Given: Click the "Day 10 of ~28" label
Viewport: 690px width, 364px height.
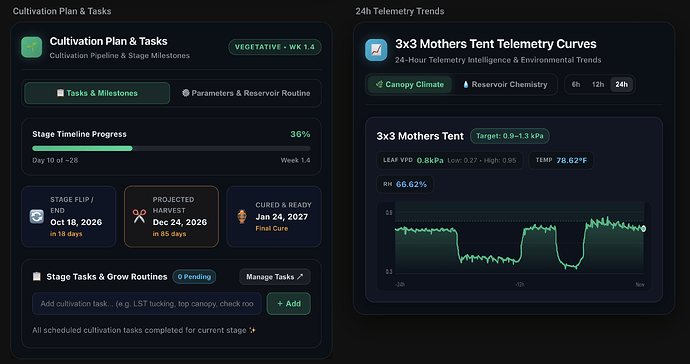Looking at the screenshot, I should [55, 160].
